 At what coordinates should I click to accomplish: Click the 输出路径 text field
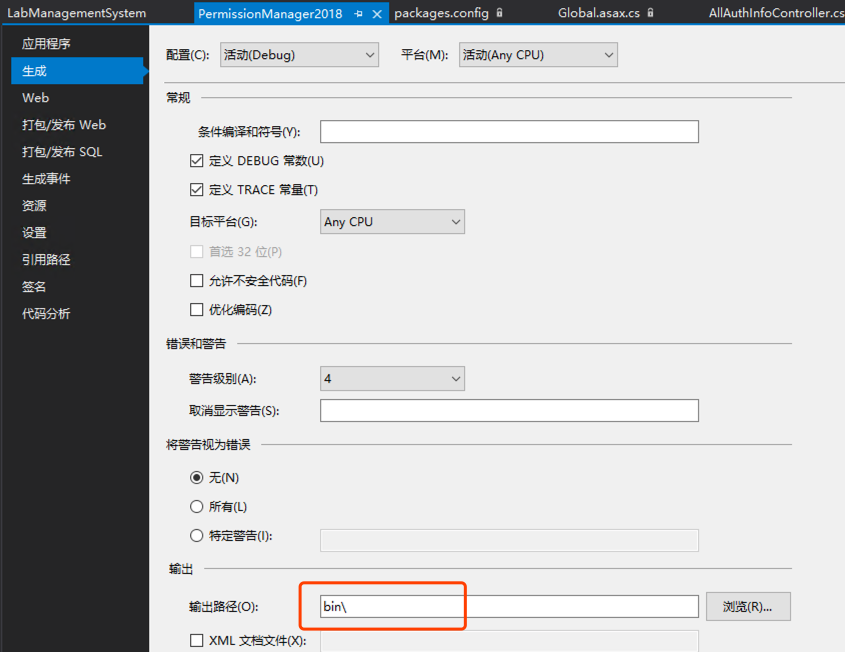509,607
